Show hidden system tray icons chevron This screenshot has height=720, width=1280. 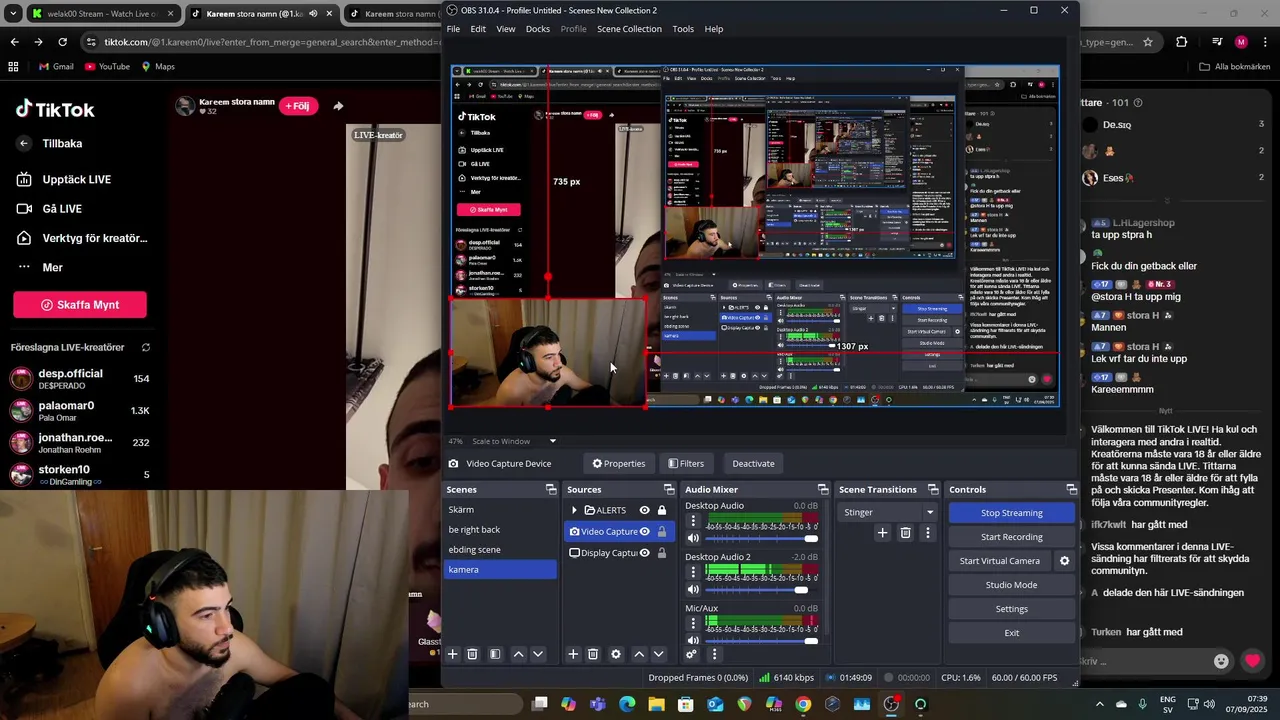click(x=1100, y=704)
